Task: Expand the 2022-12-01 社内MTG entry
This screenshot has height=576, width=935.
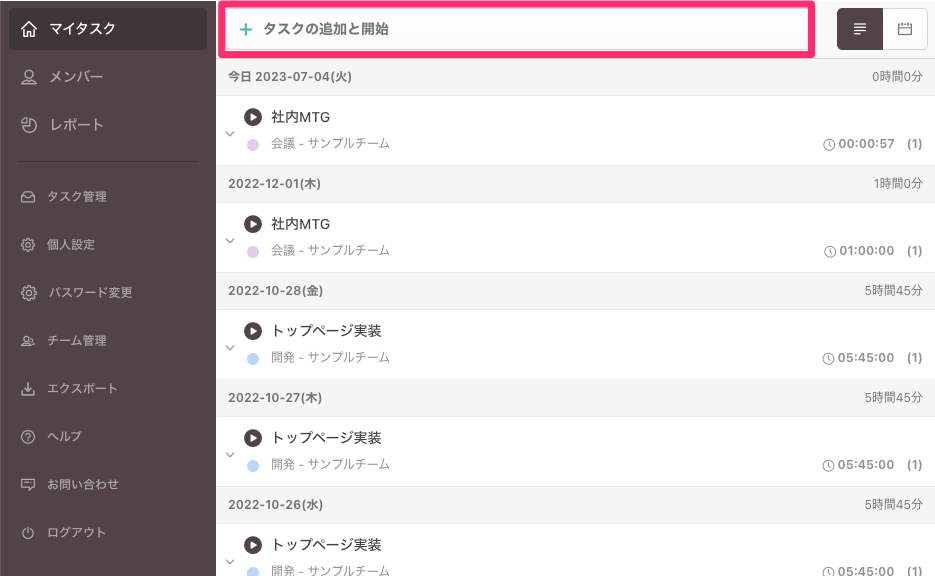Action: (x=230, y=240)
